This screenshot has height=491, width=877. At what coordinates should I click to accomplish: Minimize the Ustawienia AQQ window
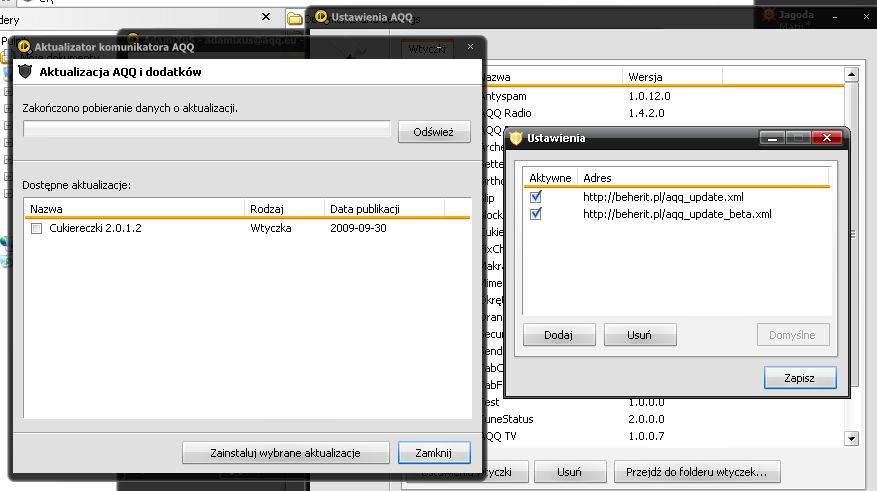click(x=834, y=17)
